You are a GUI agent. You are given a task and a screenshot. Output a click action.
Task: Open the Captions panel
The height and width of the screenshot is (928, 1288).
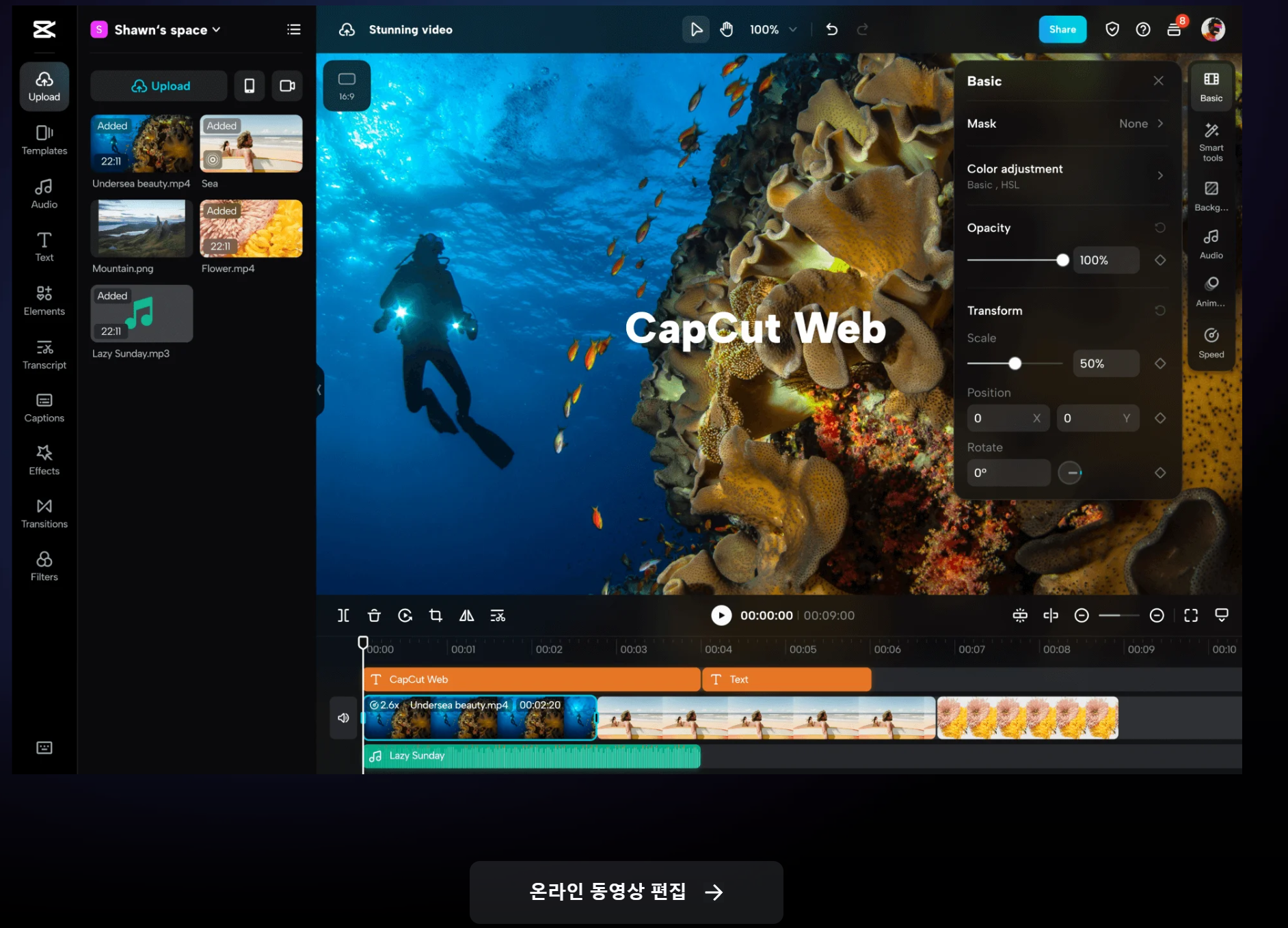pyautogui.click(x=44, y=407)
